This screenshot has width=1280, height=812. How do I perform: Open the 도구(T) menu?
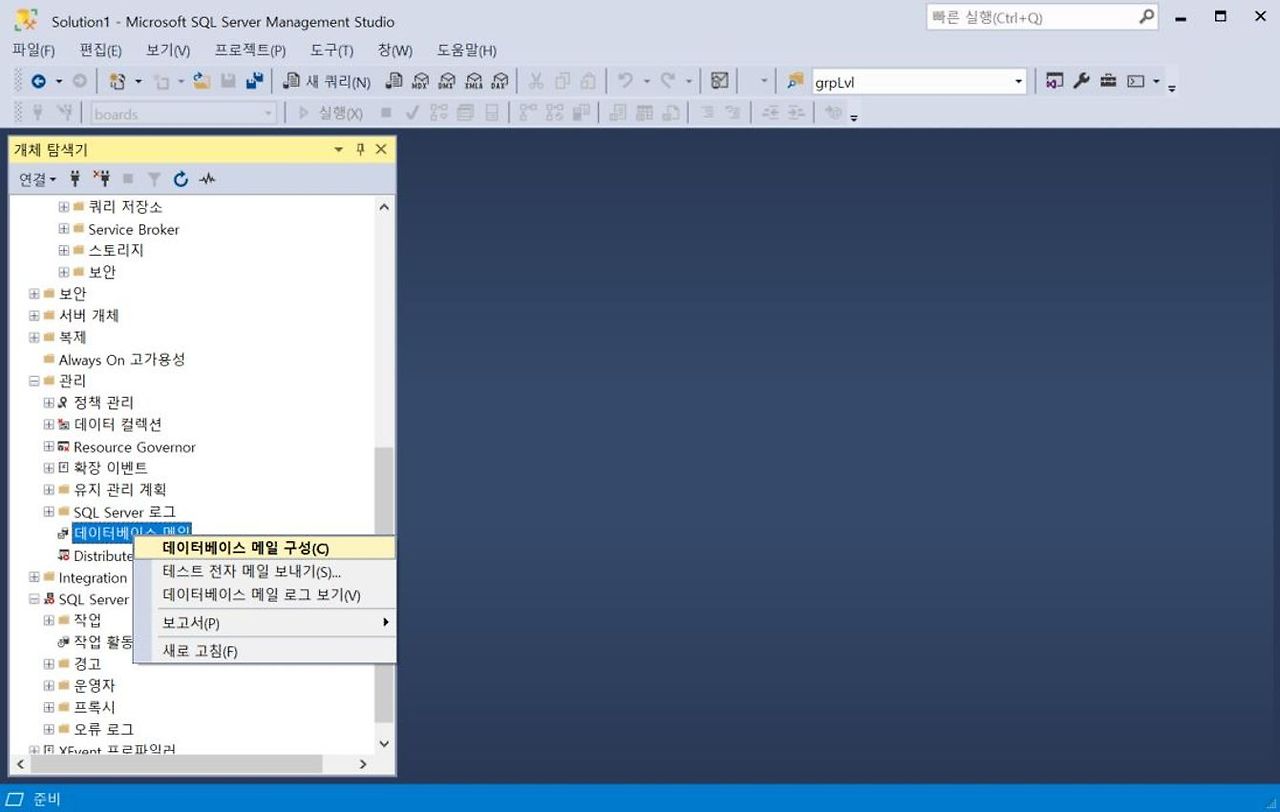click(331, 50)
